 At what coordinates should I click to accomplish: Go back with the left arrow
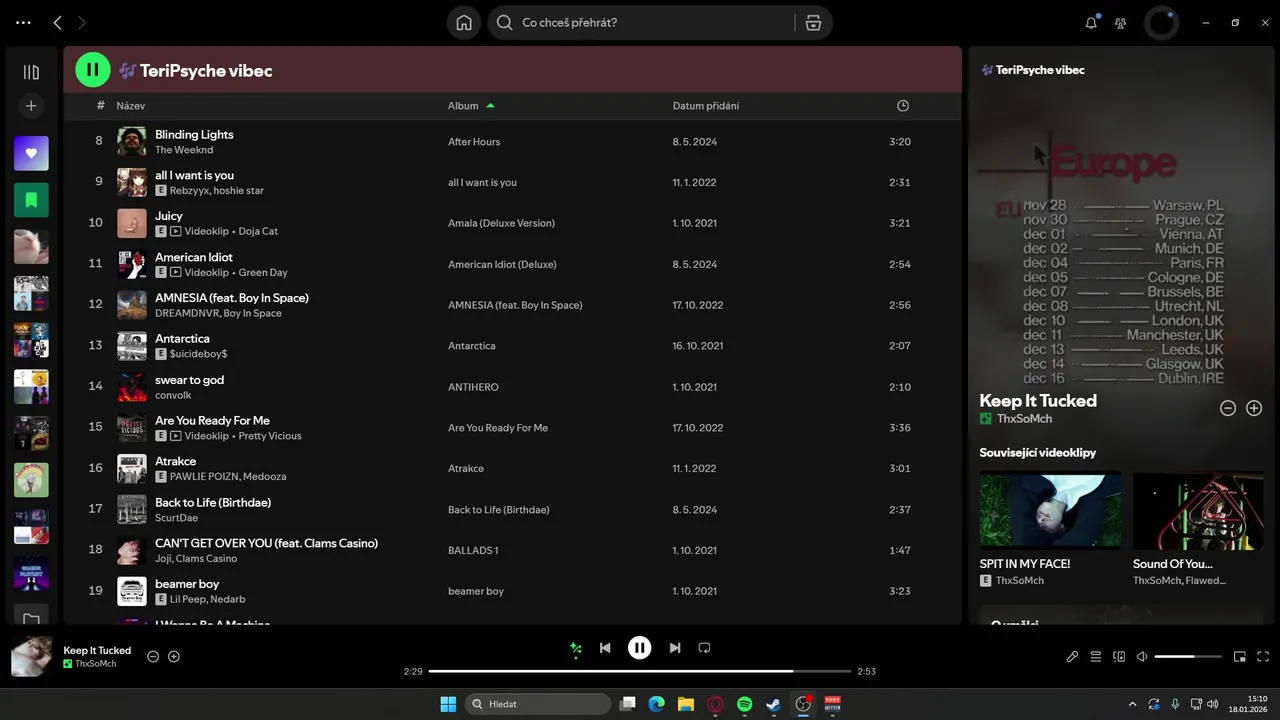click(x=57, y=22)
